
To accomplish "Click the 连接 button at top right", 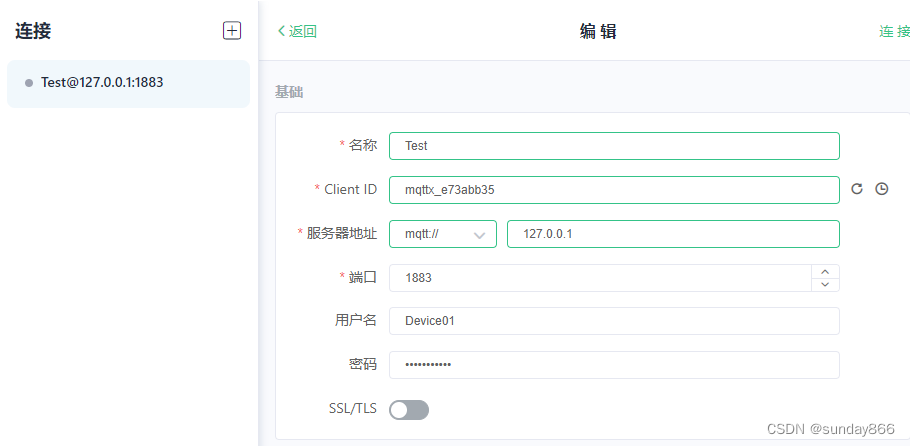I will pyautogui.click(x=894, y=31).
